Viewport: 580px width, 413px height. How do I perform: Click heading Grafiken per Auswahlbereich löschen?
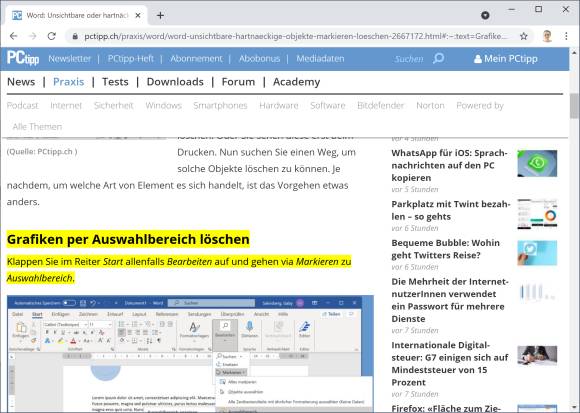[128, 240]
